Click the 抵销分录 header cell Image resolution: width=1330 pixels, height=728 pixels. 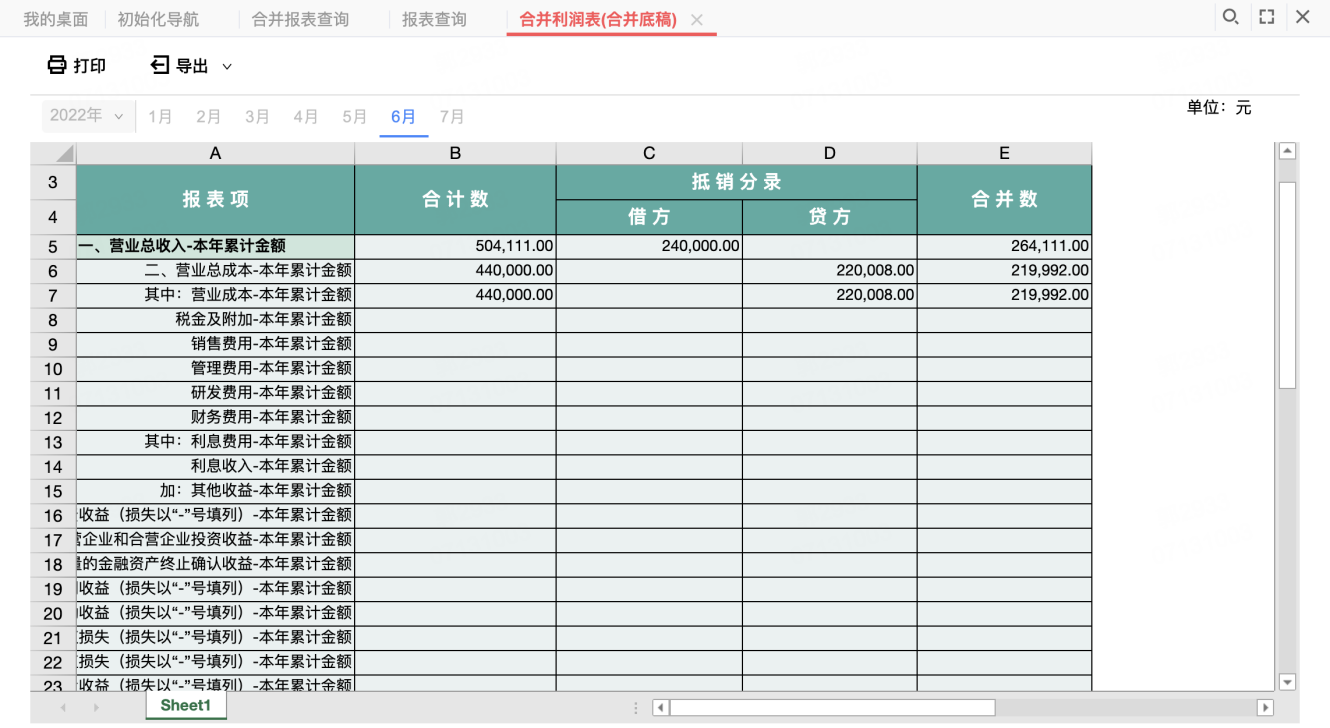coord(737,182)
